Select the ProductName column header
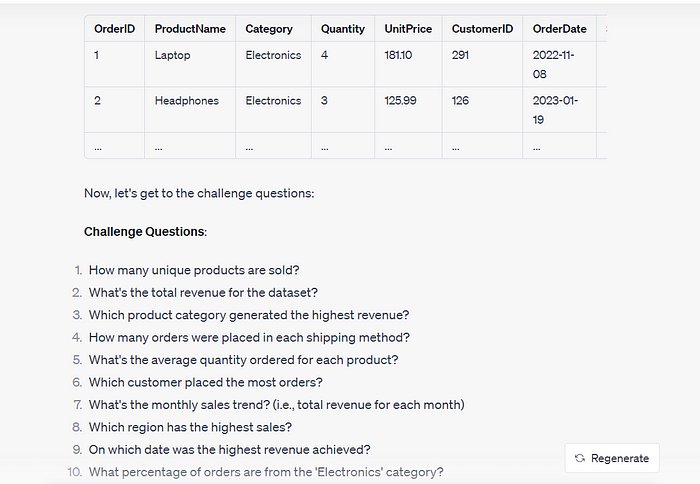The width and height of the screenshot is (700, 484). click(190, 29)
